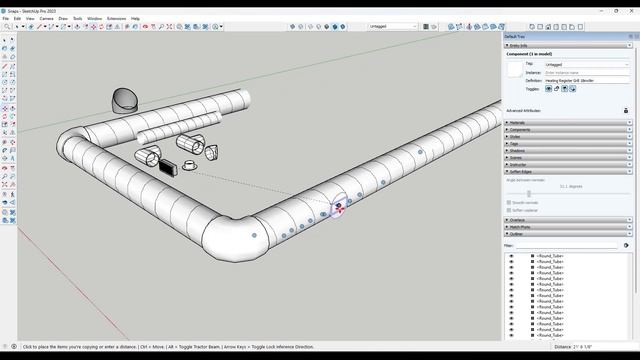
Task: Select Line tool in left toolbar
Action: (4, 66)
